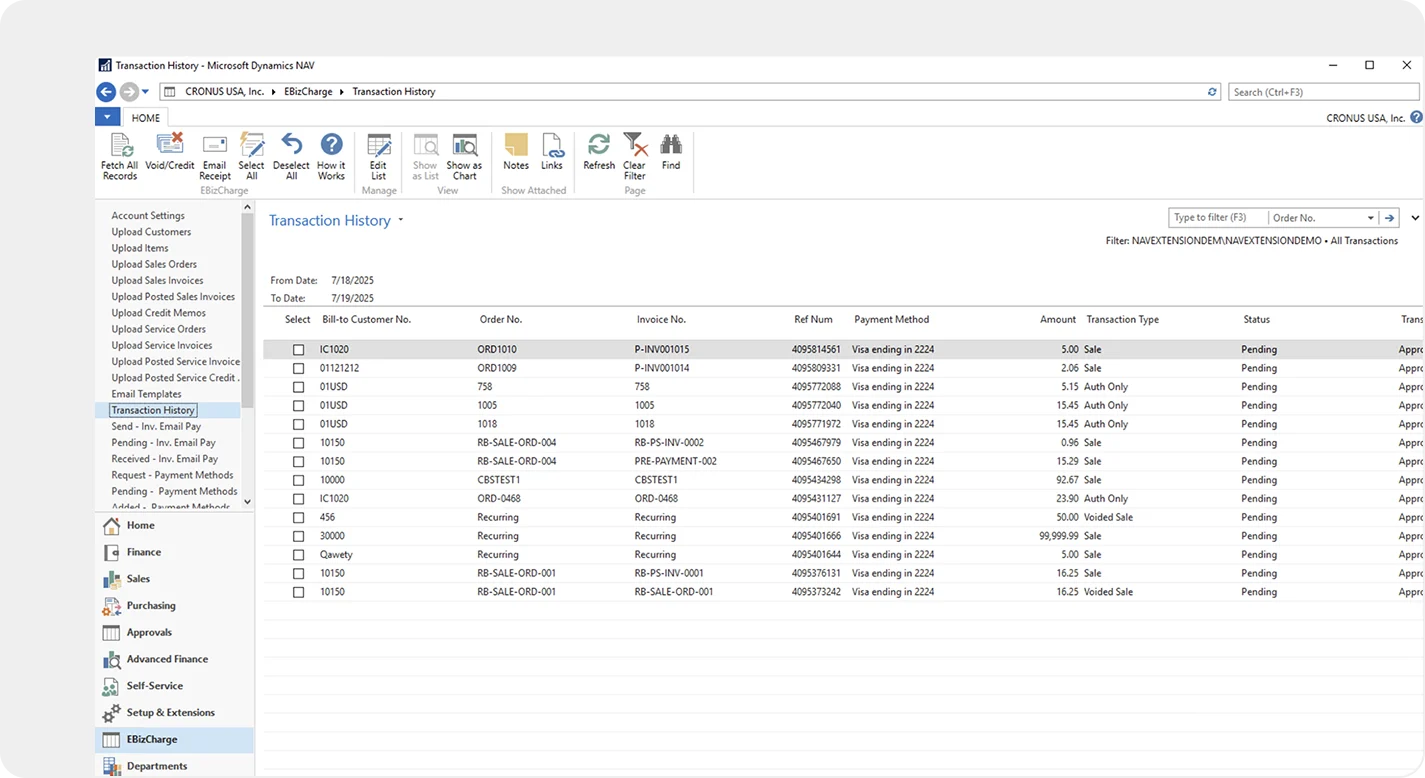Click the Refresh page icon
The image size is (1425, 778).
click(599, 152)
